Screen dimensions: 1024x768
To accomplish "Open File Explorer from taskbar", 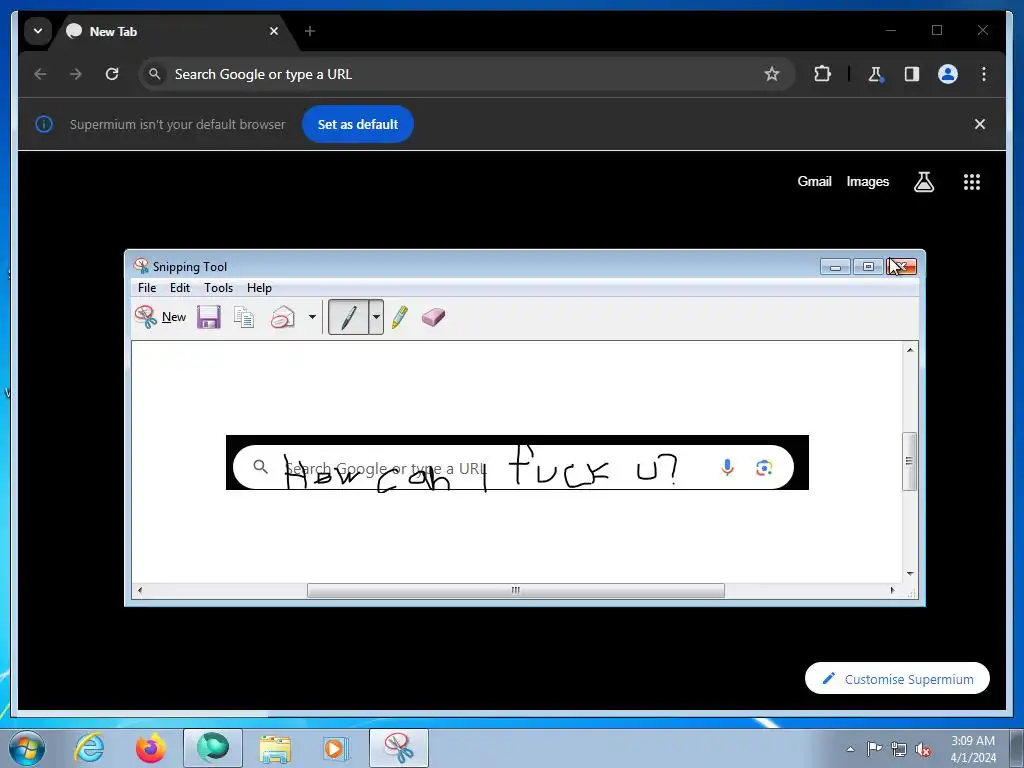I will pos(275,748).
